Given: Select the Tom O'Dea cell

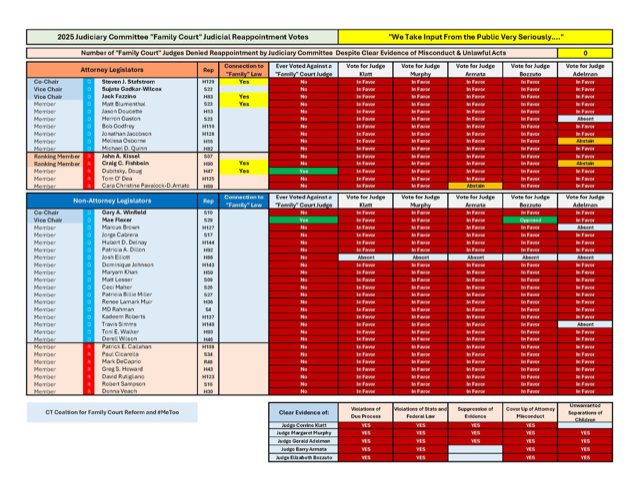Looking at the screenshot, I should [117, 178].
